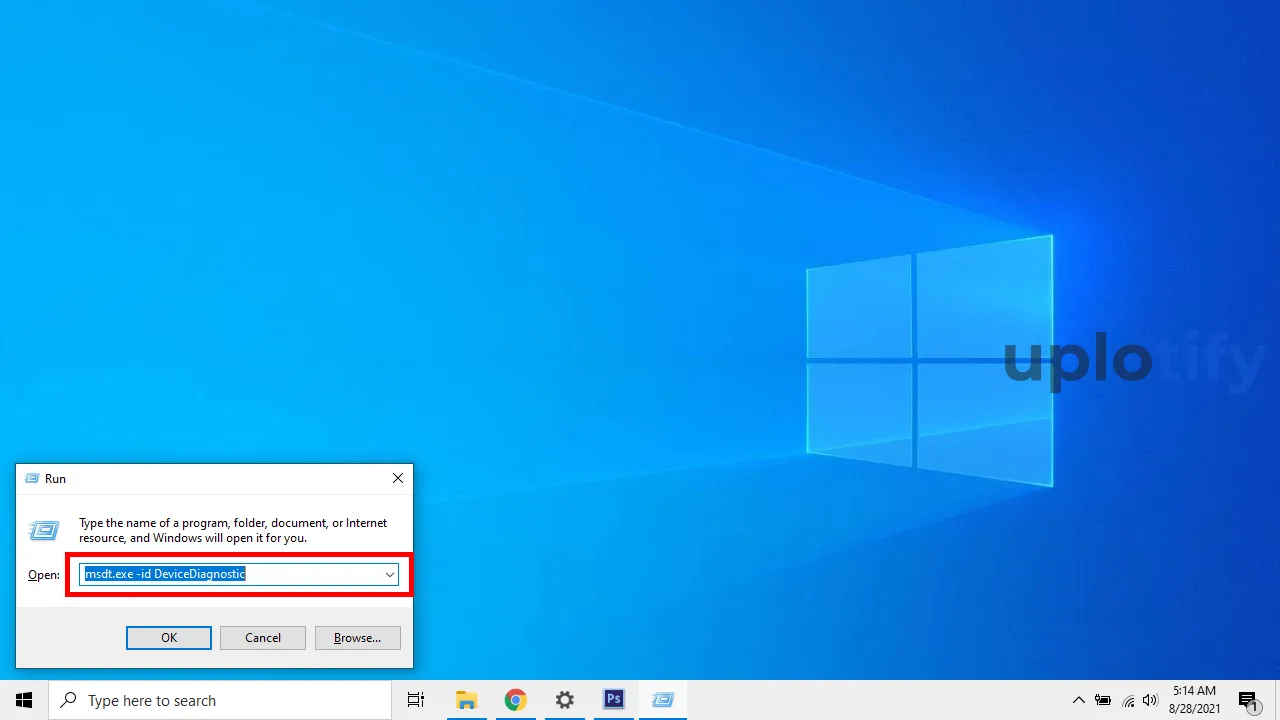Select the Run app taskbar icon
Viewport: 1280px width, 720px height.
[663, 700]
